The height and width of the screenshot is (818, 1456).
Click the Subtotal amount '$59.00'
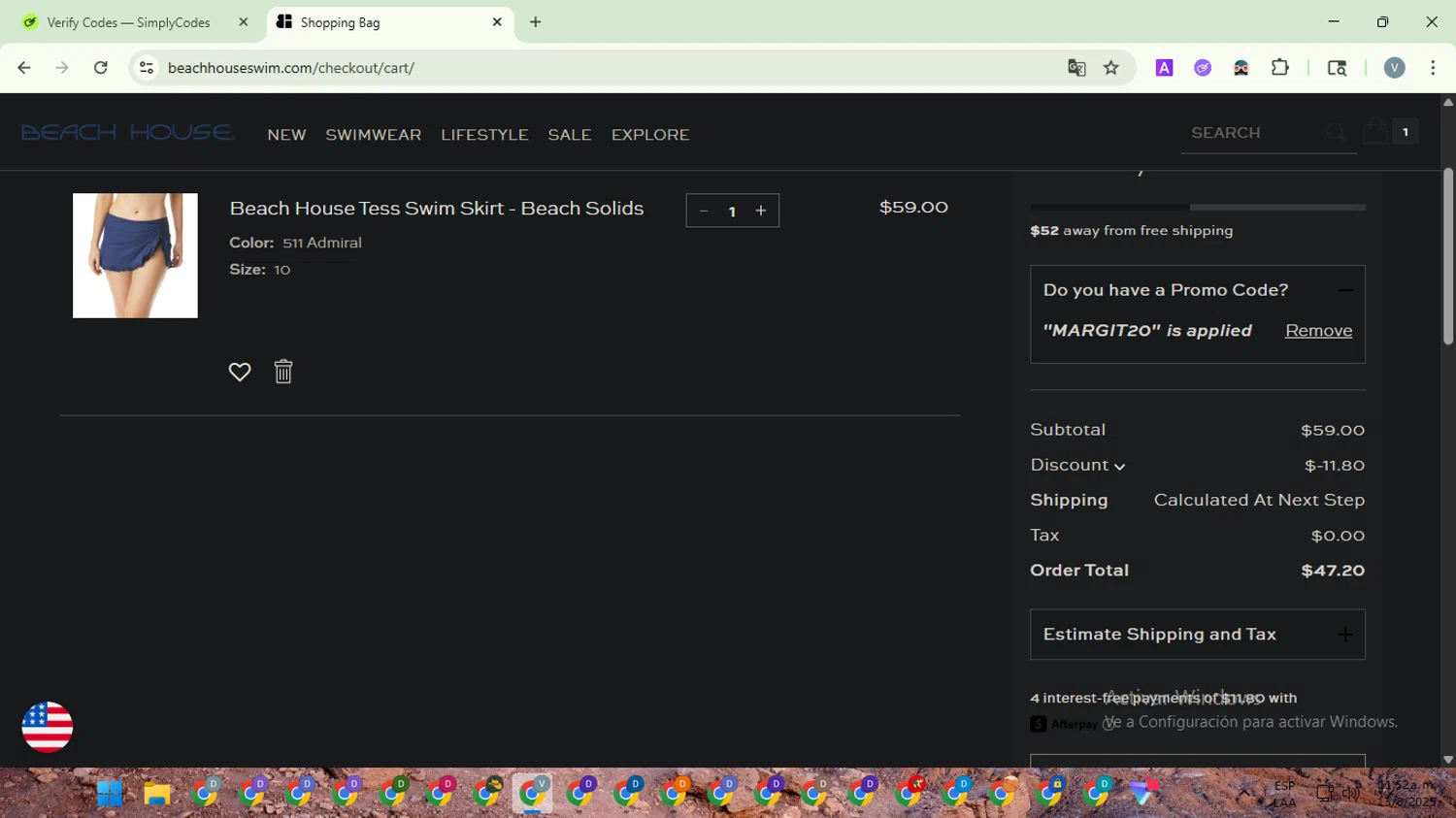tap(1333, 431)
